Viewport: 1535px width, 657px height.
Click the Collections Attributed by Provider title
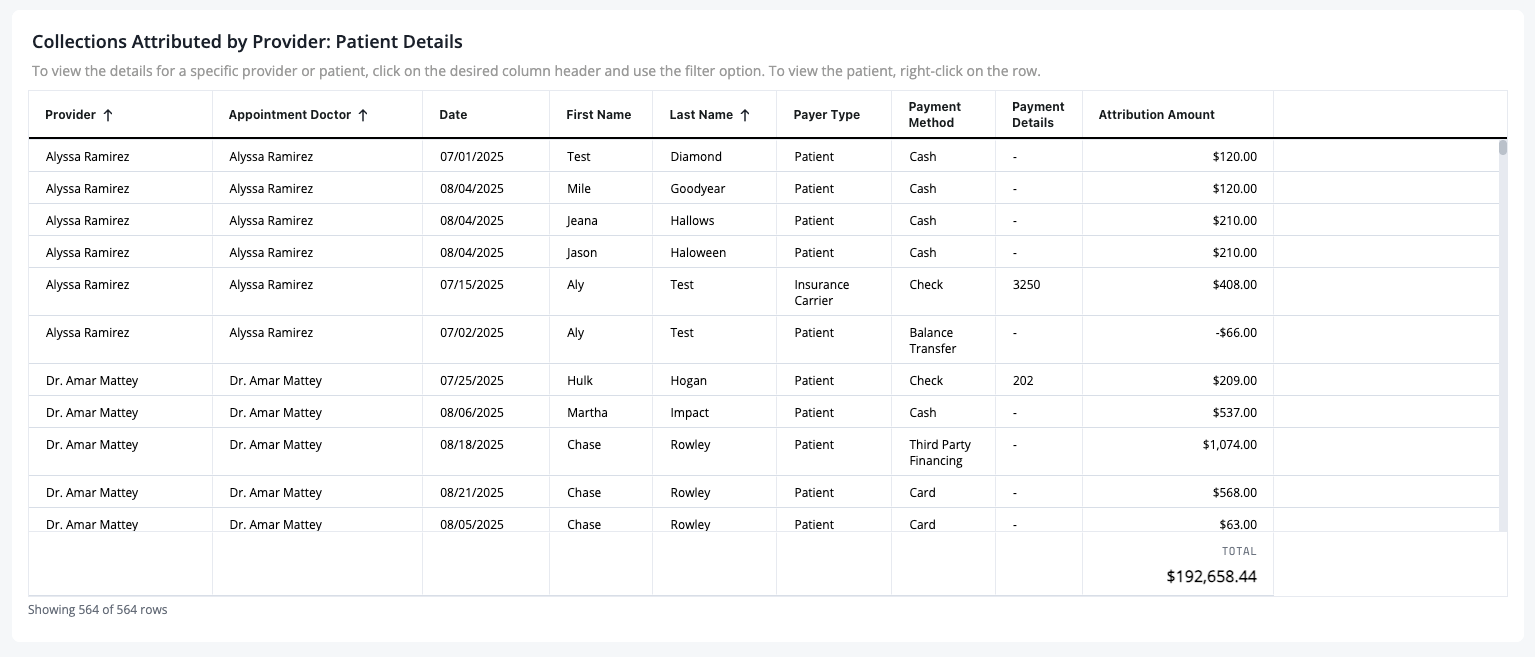pyautogui.click(x=247, y=42)
